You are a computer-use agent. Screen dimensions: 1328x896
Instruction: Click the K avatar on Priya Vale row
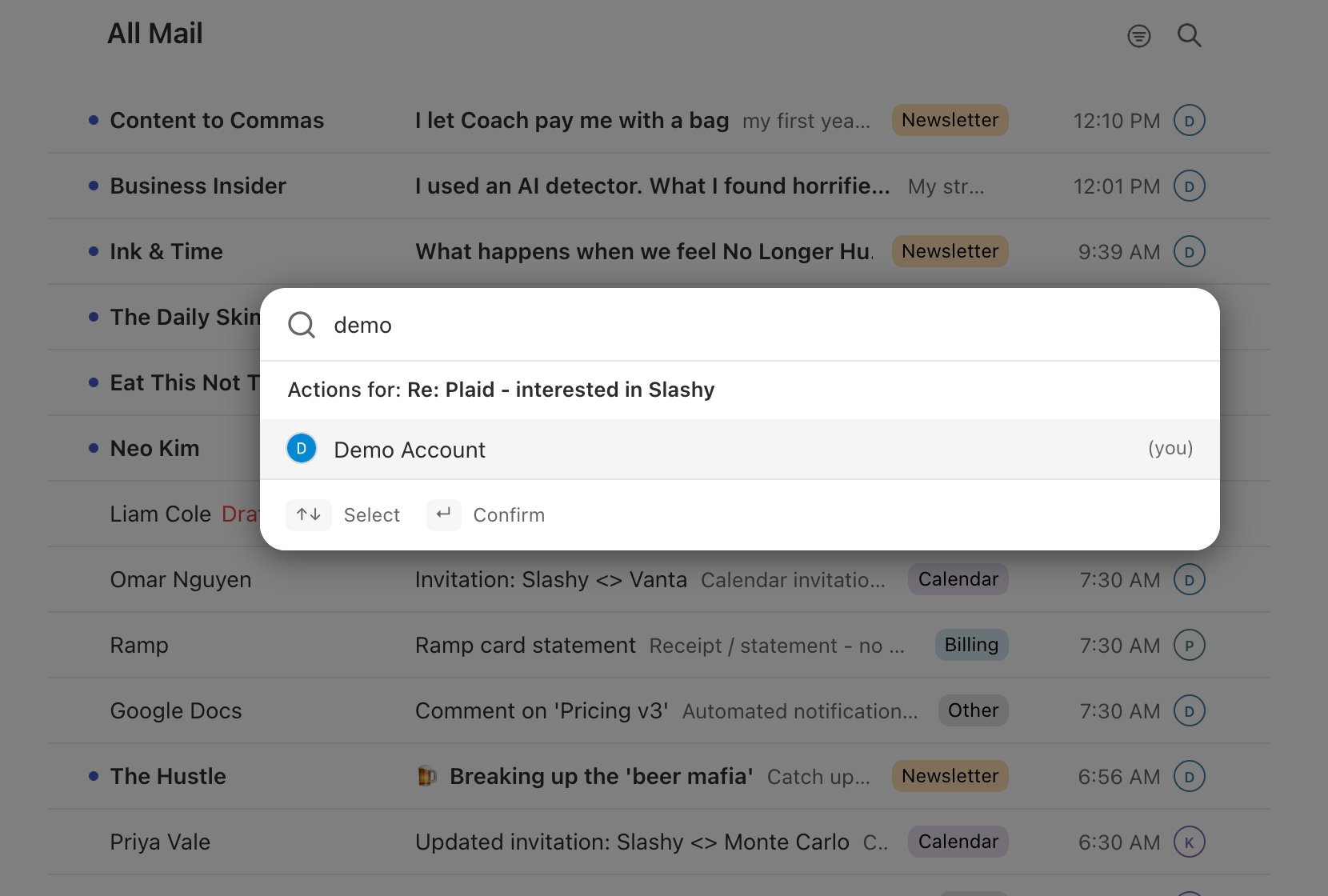pos(1189,842)
